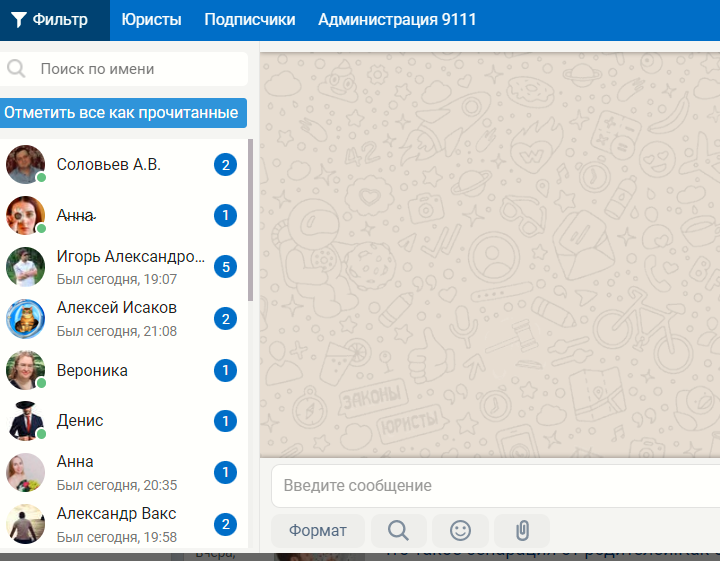Click the paperclip attach file icon
The height and width of the screenshot is (561, 720).
point(521,530)
